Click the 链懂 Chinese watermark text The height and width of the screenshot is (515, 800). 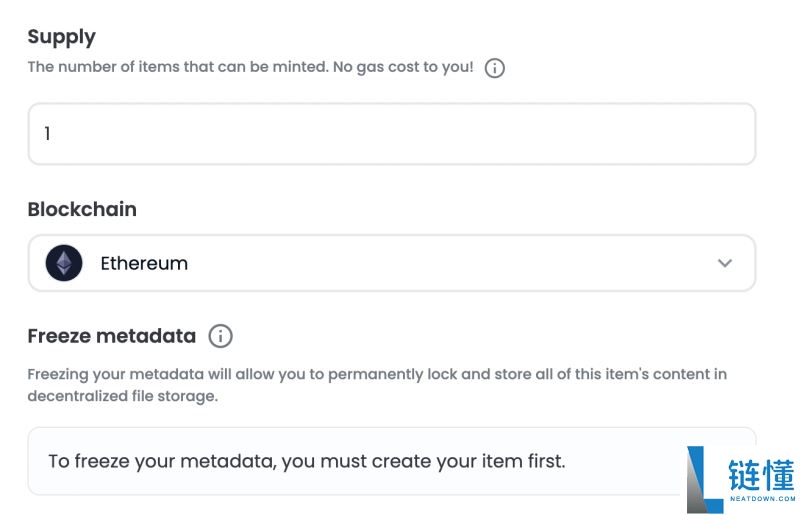coord(761,475)
